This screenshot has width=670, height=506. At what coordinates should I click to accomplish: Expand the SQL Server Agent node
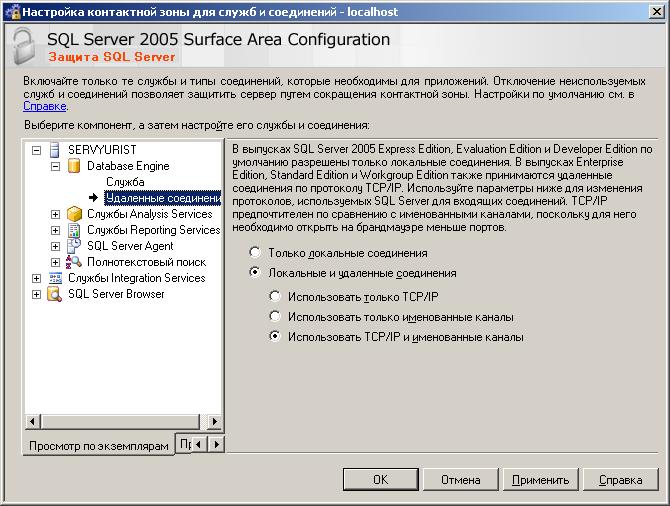(56, 246)
